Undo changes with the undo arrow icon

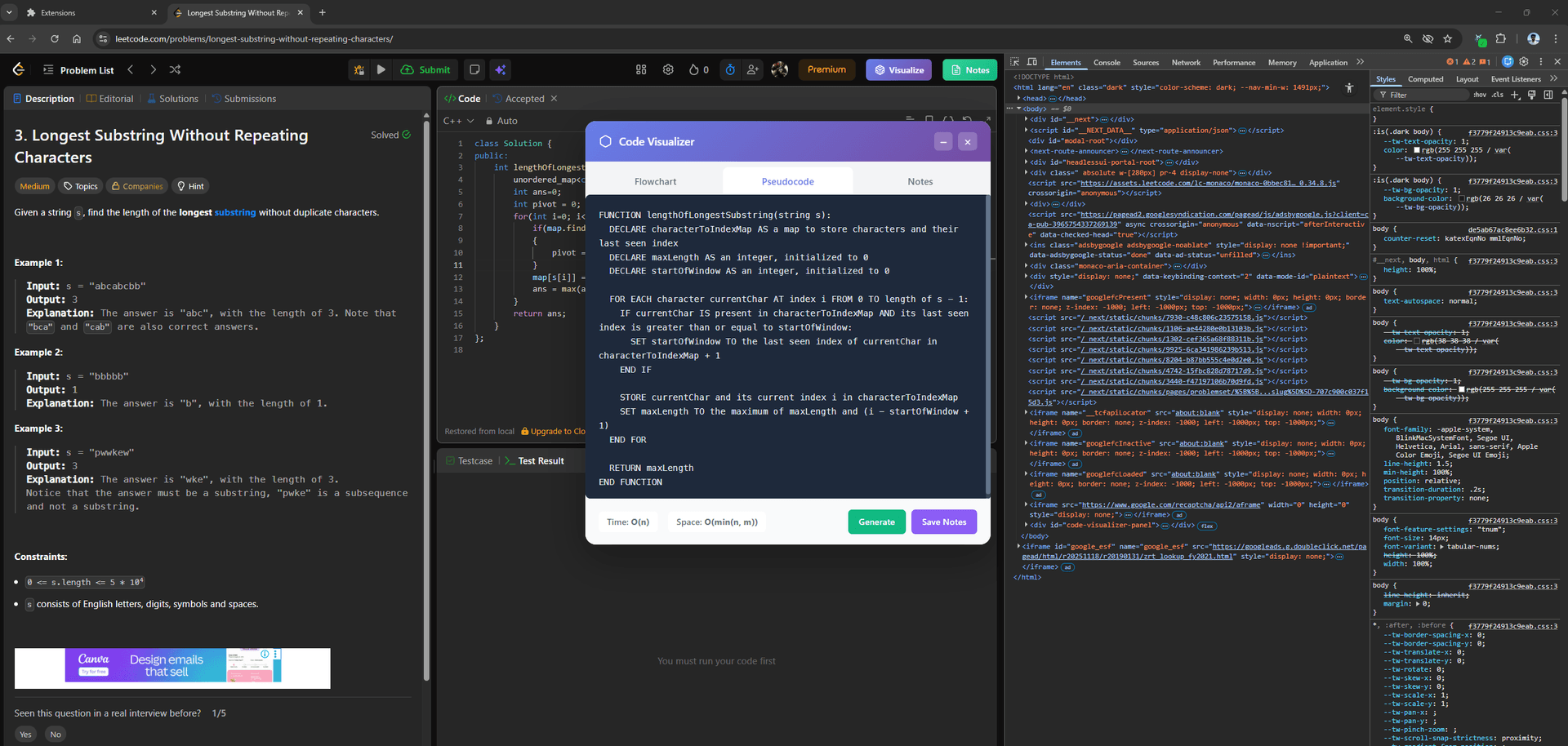pyautogui.click(x=967, y=119)
